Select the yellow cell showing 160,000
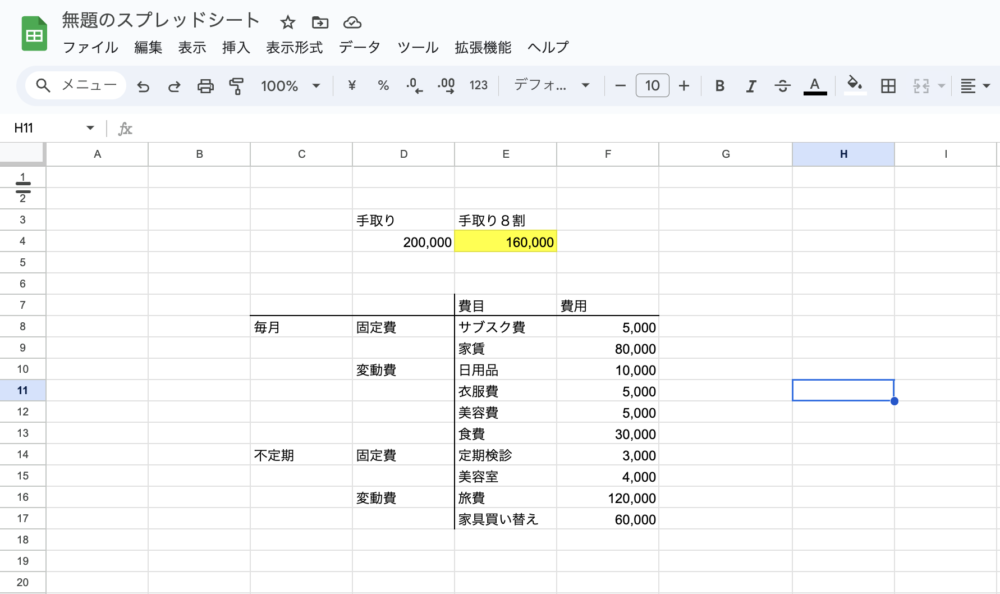 click(506, 242)
